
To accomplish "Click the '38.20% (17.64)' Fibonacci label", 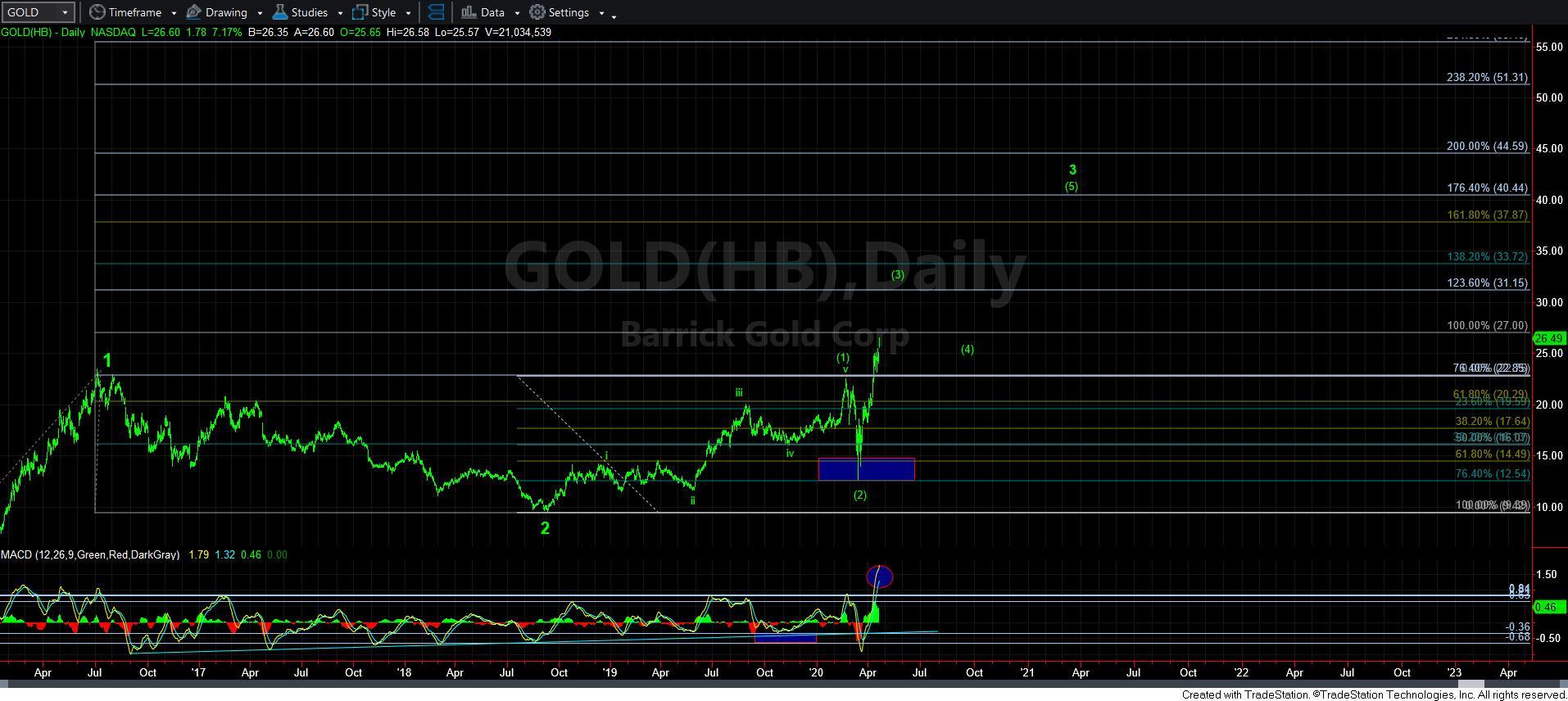I will pos(1491,422).
